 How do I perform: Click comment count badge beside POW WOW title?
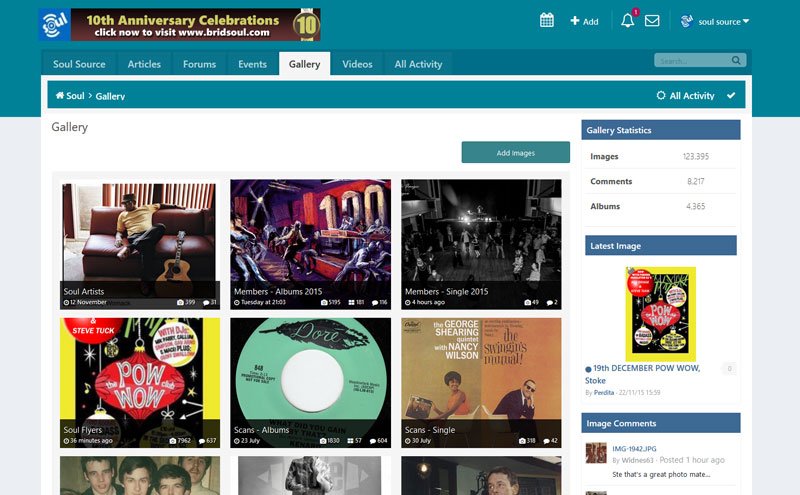pos(729,368)
